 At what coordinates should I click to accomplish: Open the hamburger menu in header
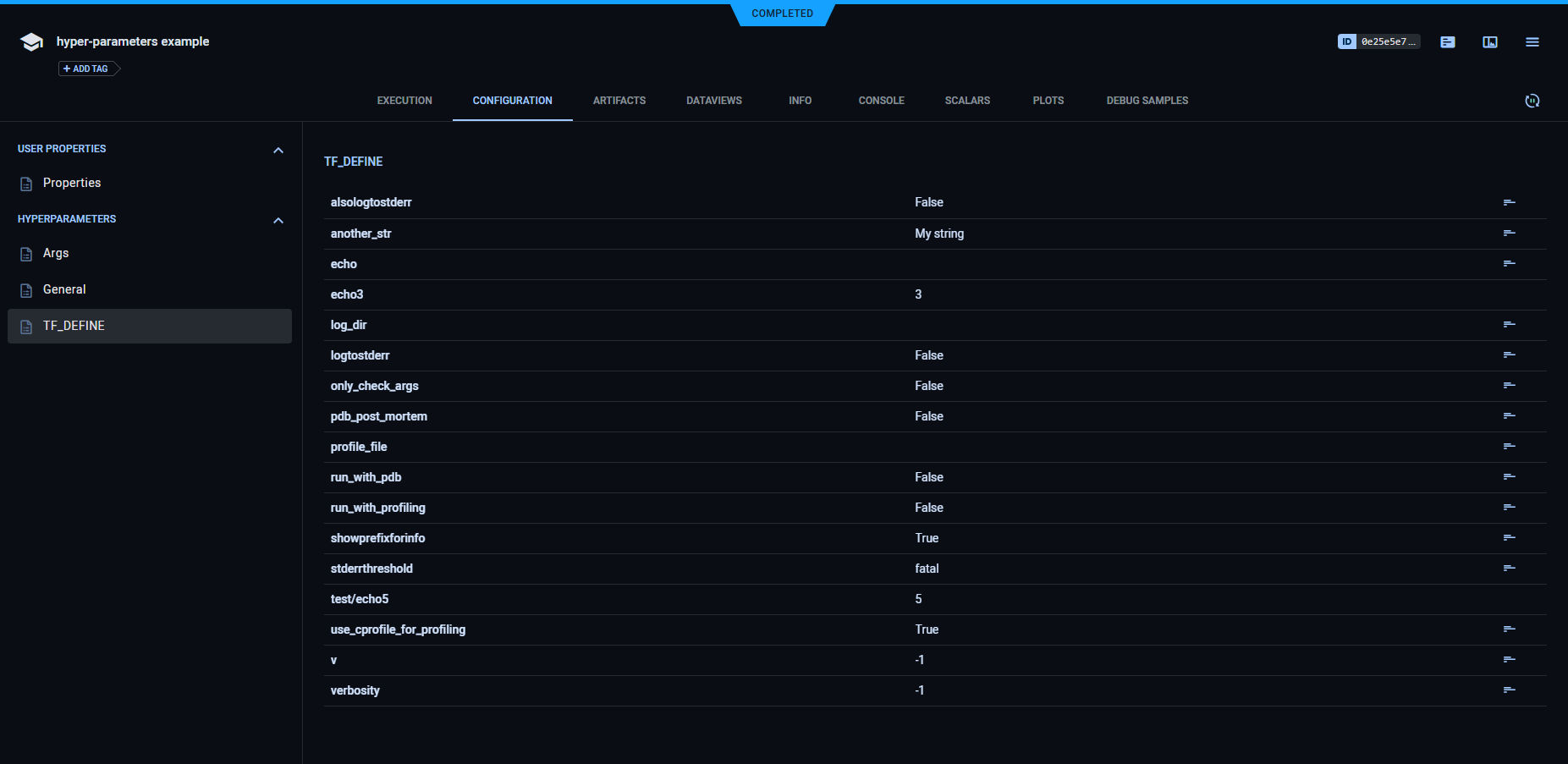[1532, 42]
